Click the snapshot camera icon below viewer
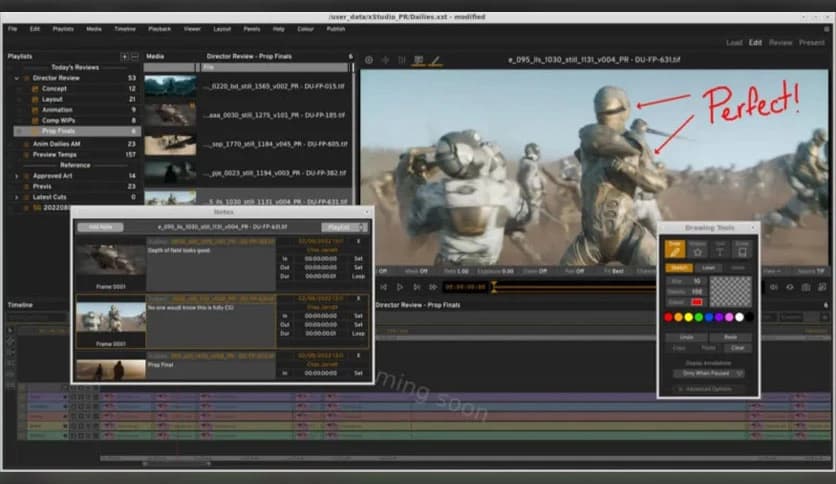Screen dimensions: 836x484 point(806,287)
